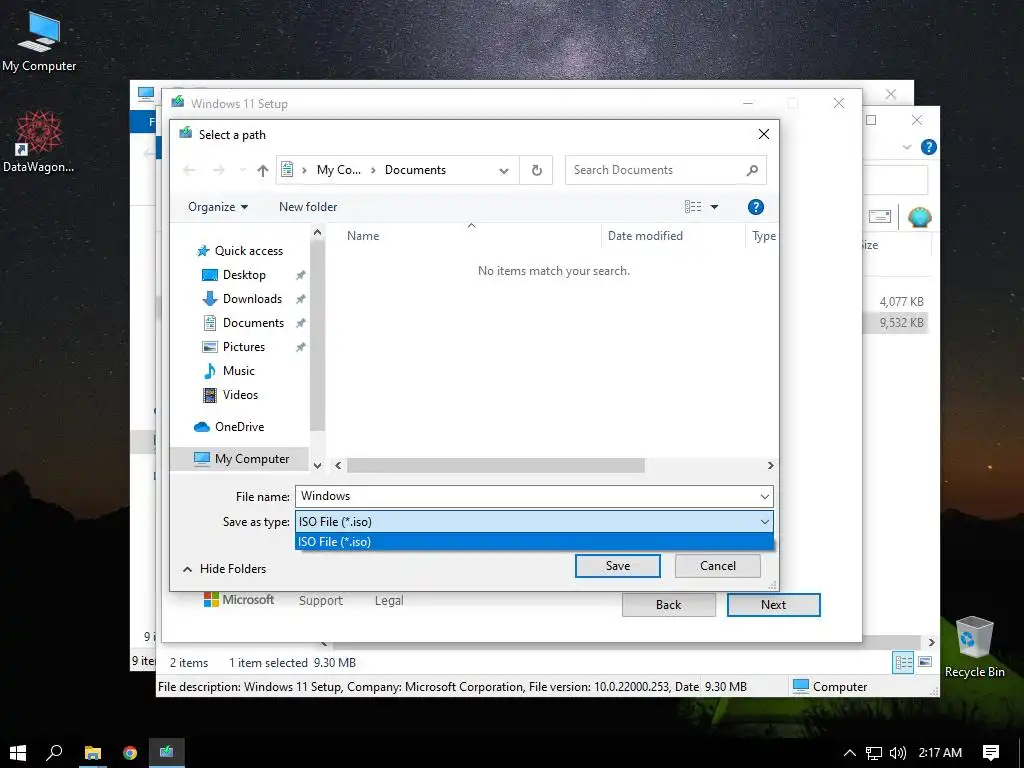This screenshot has width=1024, height=768.
Task: Collapse with Hide Folders
Action: [x=224, y=569]
